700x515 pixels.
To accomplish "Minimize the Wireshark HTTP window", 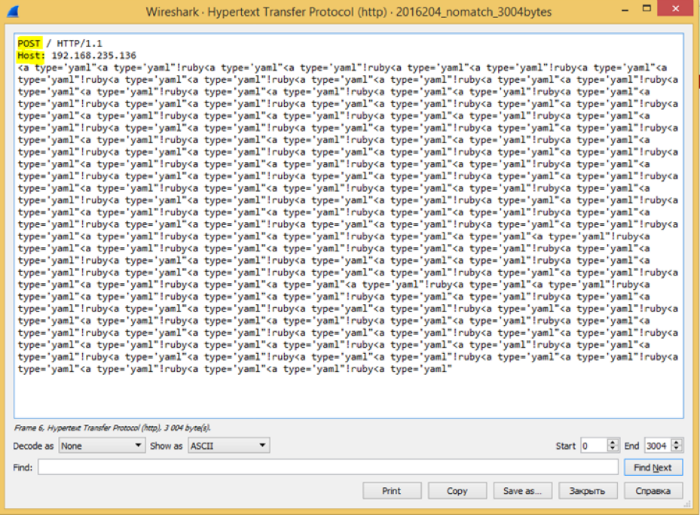I will coord(625,9).
